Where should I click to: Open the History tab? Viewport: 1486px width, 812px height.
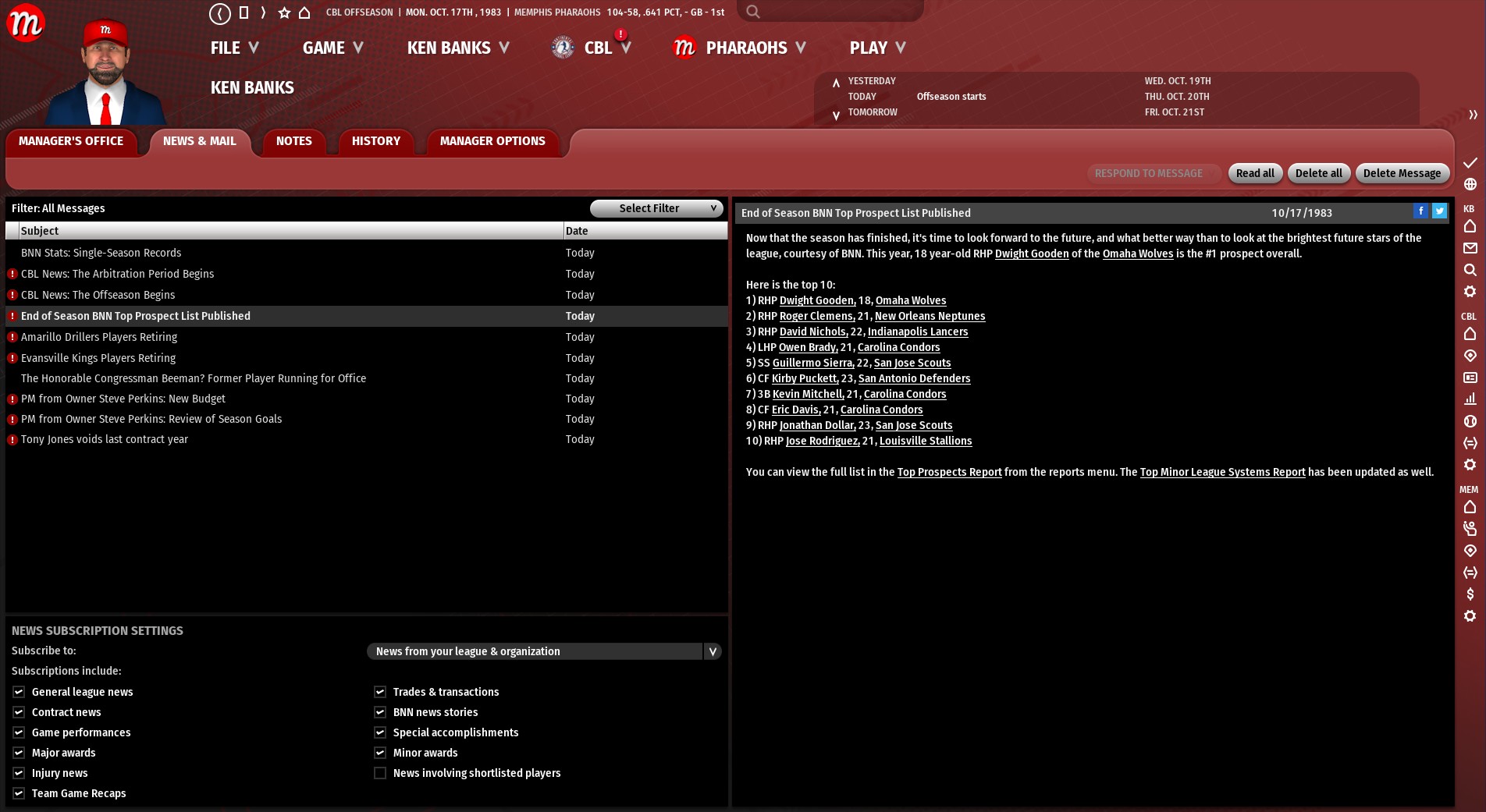tap(375, 141)
